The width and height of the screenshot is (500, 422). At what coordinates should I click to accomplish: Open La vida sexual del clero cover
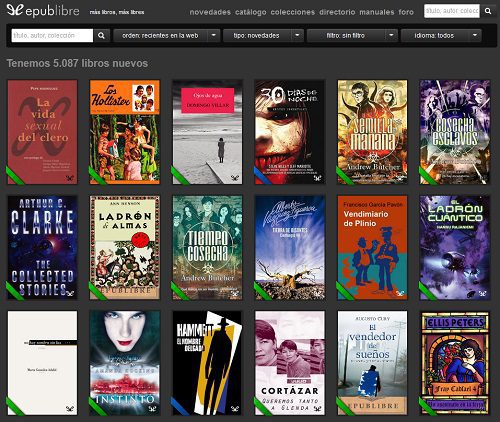(x=42, y=132)
